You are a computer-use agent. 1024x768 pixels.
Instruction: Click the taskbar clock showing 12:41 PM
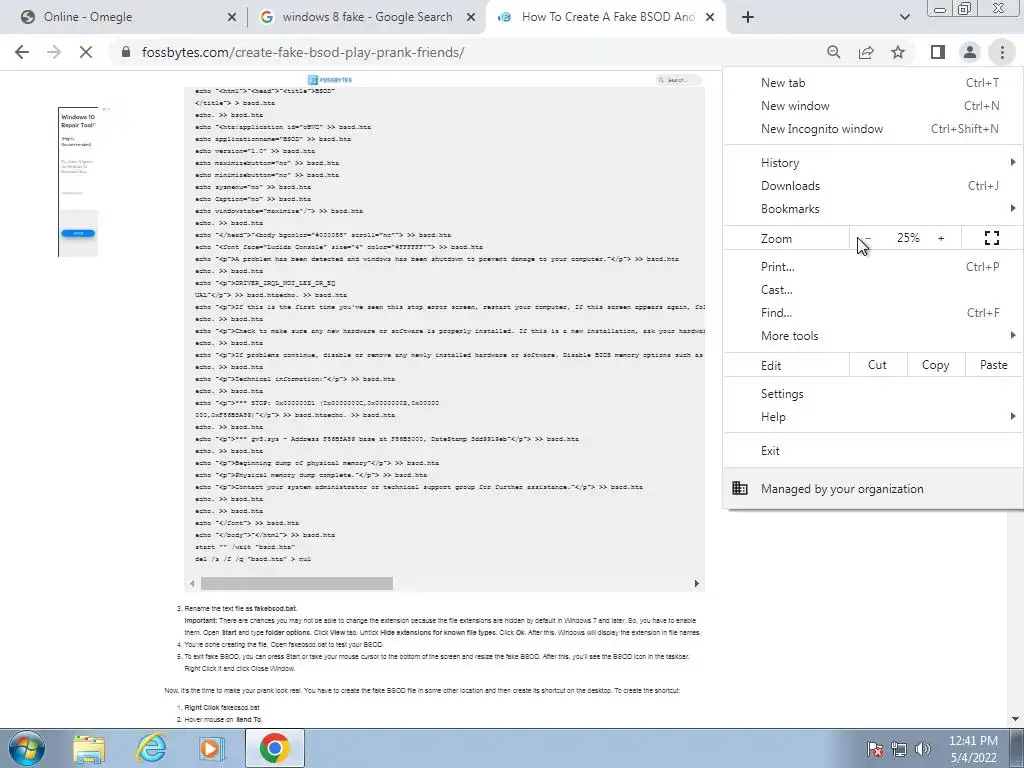click(973, 749)
